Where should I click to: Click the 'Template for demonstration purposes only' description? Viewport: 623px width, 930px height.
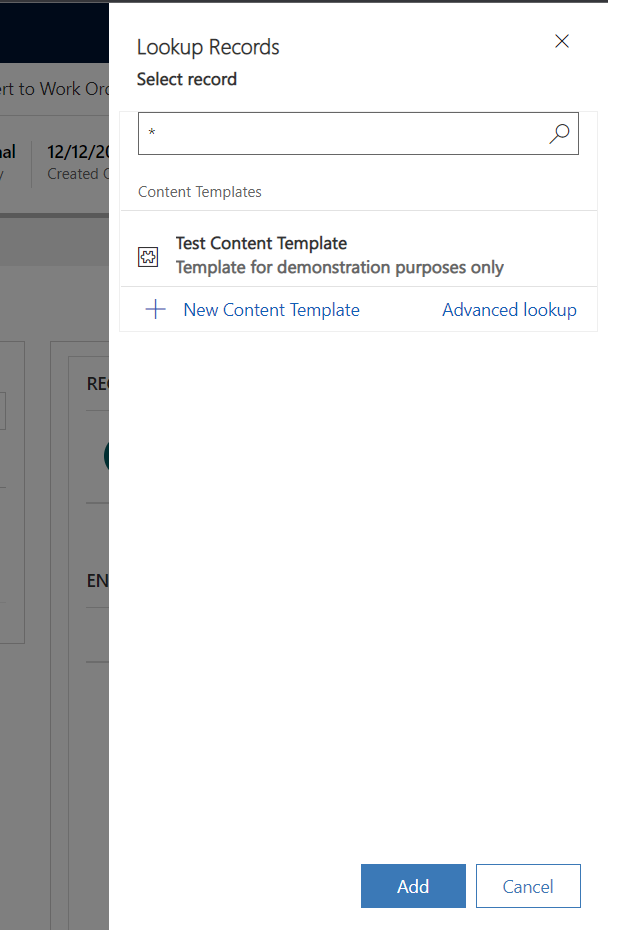(339, 267)
